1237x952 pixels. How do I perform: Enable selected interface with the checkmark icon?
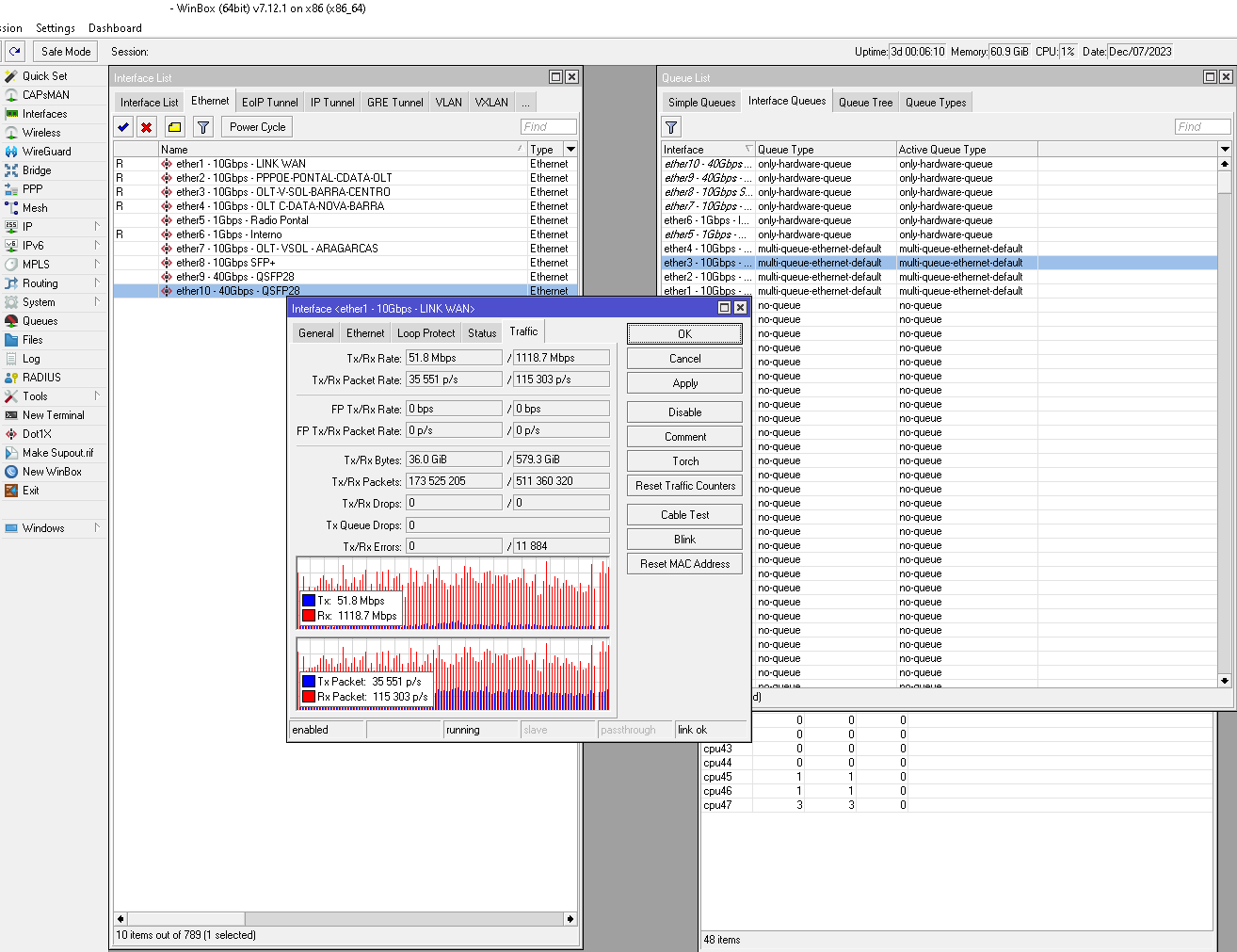pos(123,127)
